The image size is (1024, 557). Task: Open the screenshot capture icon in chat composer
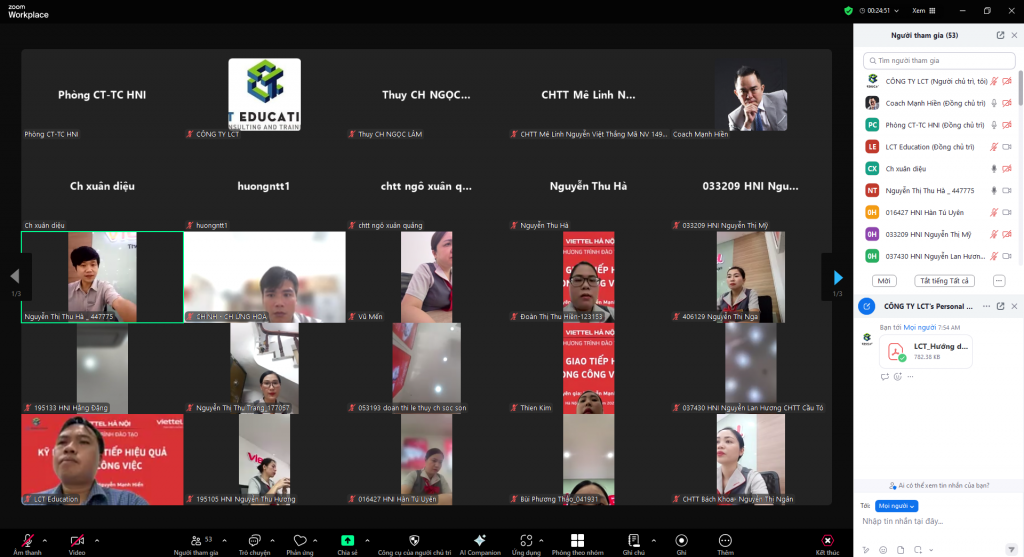click(918, 550)
